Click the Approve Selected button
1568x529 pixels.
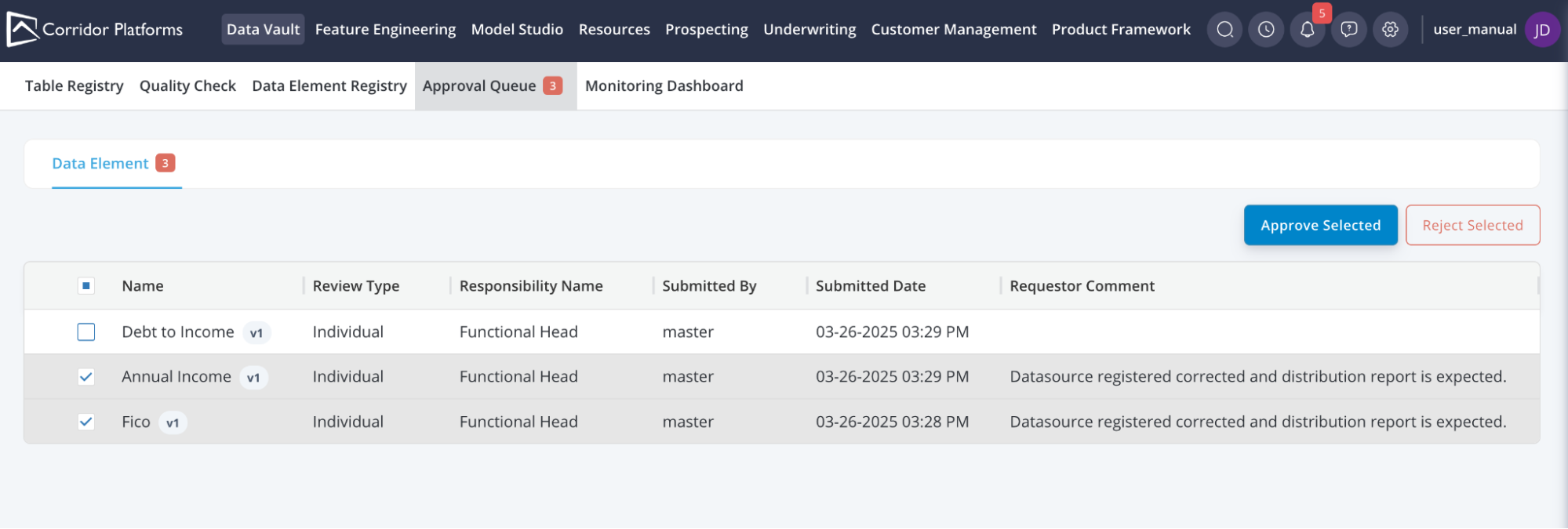pos(1320,226)
